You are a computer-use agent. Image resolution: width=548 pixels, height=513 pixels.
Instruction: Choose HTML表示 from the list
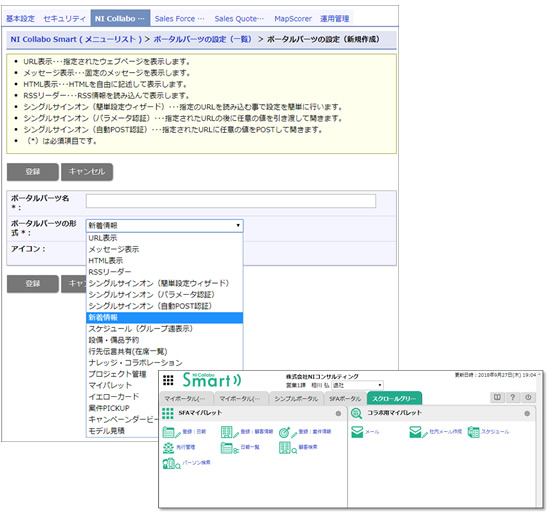click(164, 261)
